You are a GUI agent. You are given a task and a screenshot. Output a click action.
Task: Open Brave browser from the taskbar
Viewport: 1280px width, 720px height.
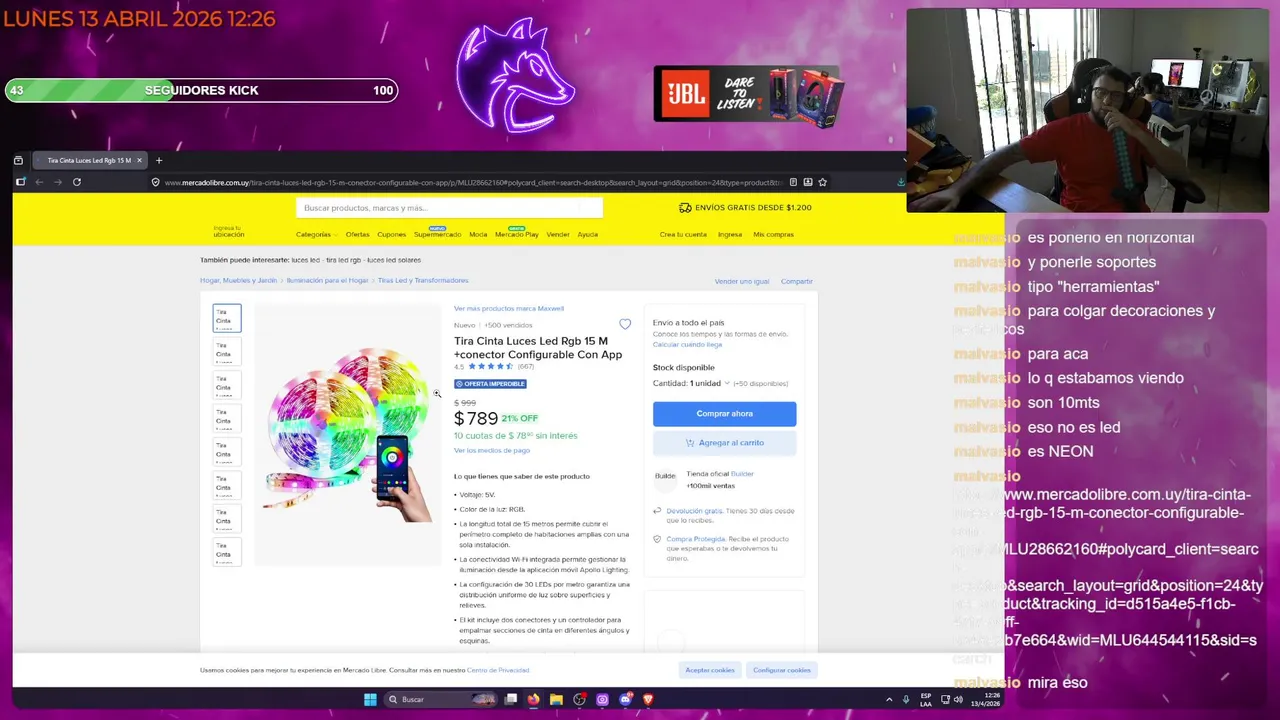tap(648, 699)
